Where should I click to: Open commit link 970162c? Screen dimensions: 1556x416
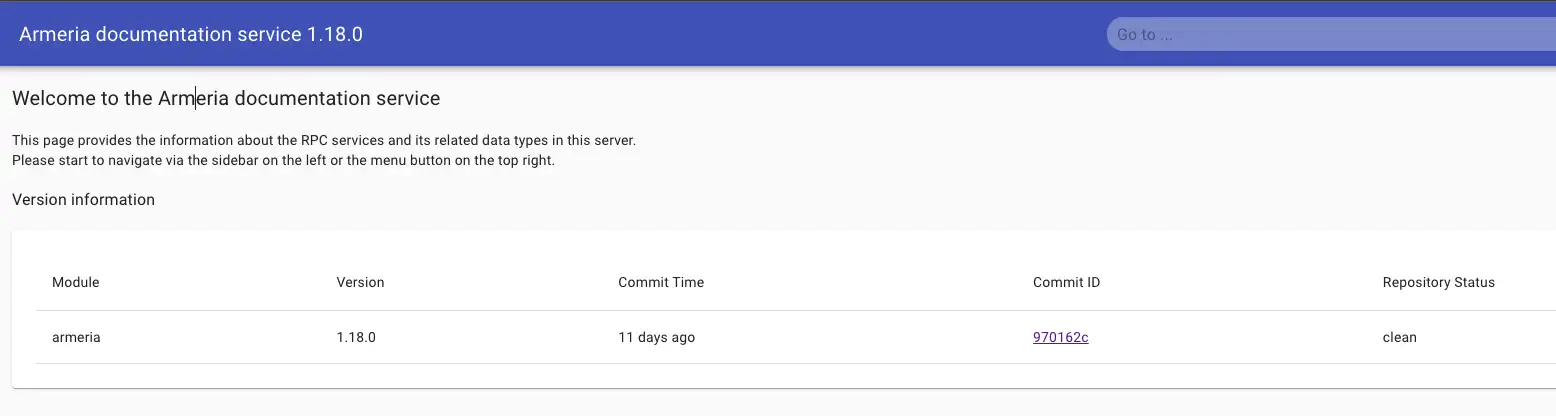coord(1060,337)
